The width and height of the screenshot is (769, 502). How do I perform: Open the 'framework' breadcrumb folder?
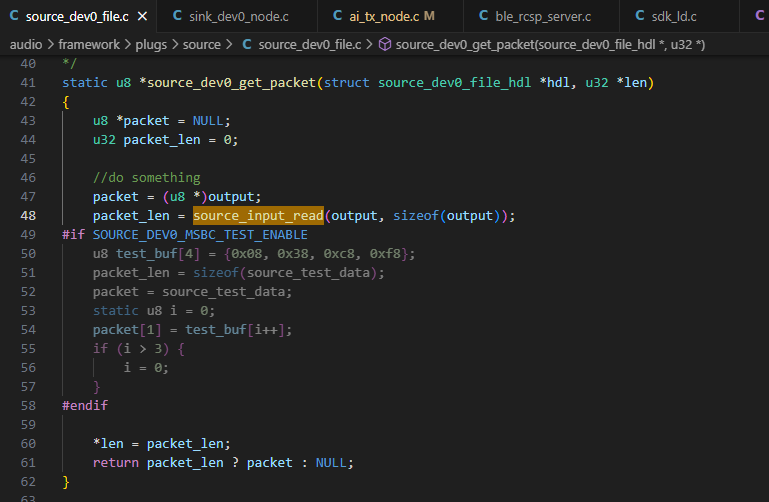(89, 45)
